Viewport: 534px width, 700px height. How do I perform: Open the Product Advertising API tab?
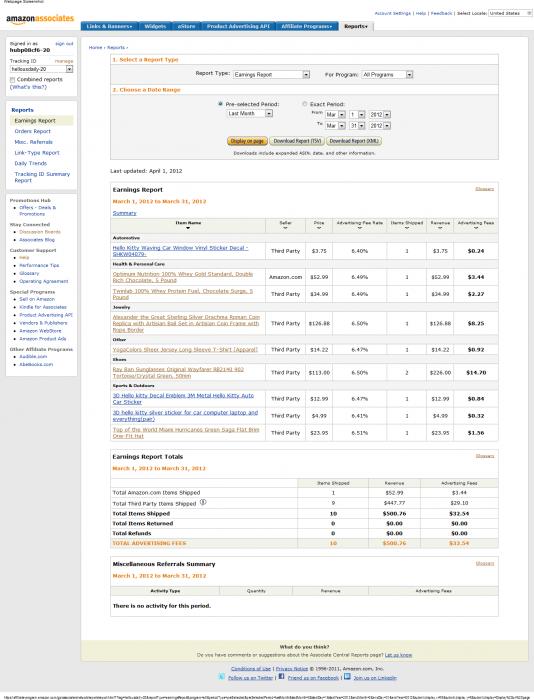pos(238,26)
